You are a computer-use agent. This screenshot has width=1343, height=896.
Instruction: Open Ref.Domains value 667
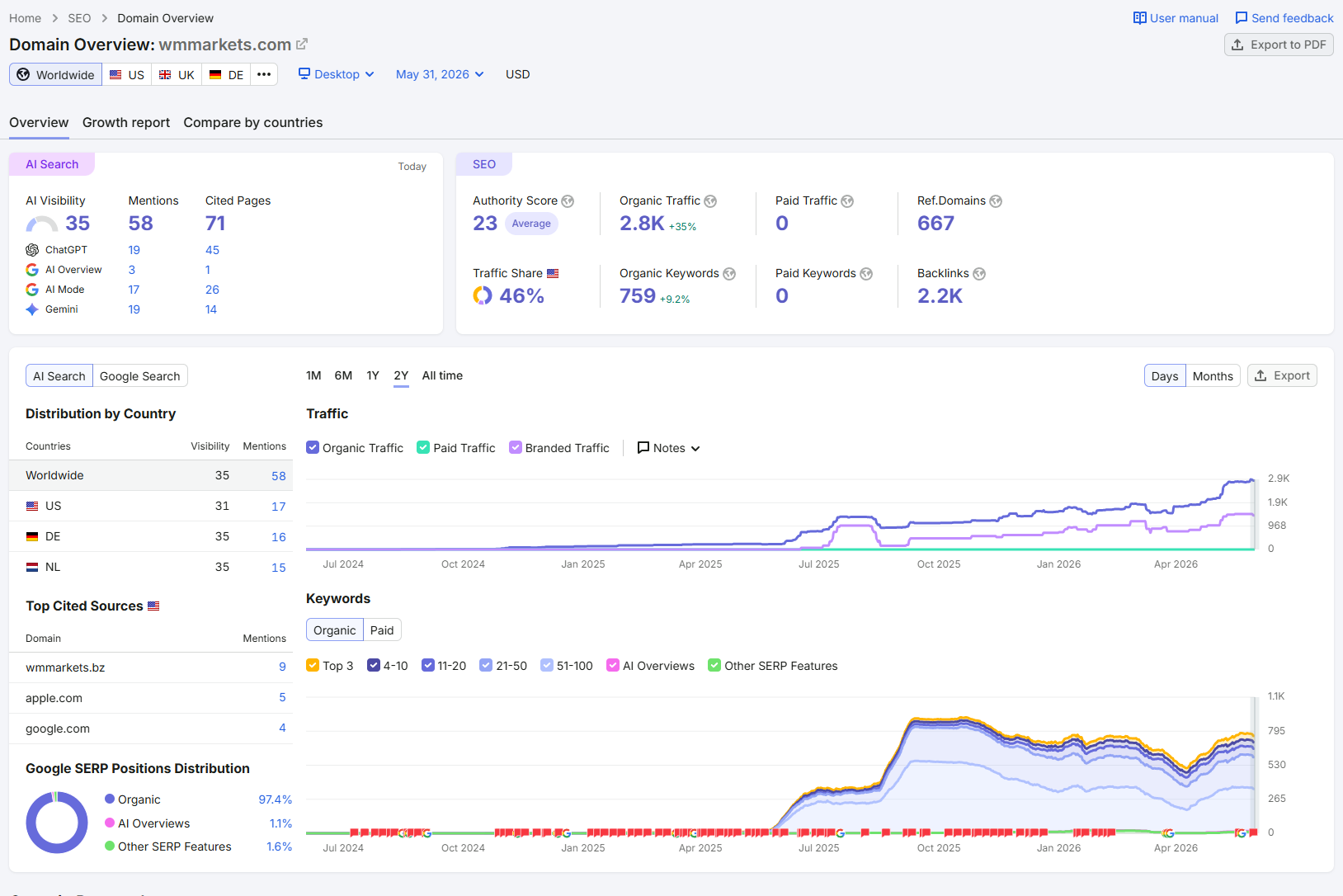pyautogui.click(x=935, y=224)
